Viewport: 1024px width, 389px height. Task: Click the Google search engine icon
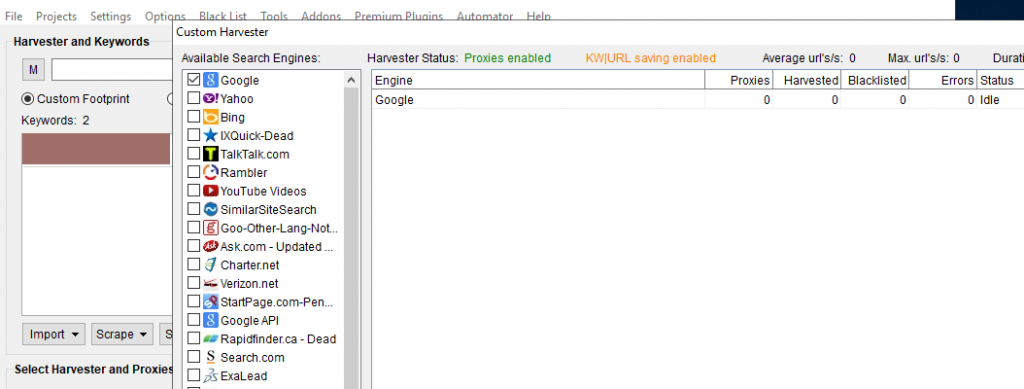coord(210,80)
